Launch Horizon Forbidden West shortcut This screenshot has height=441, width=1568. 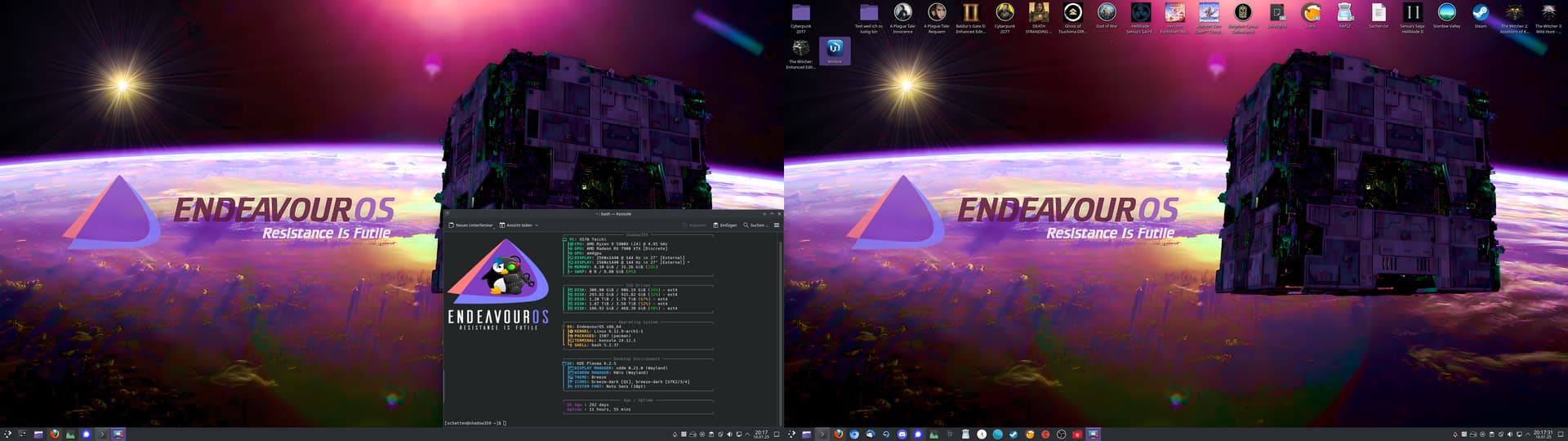[x=1174, y=17]
